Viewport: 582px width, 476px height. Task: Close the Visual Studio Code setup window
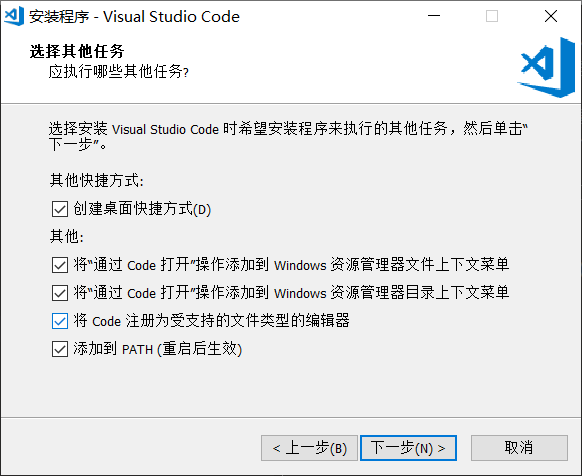click(x=551, y=16)
